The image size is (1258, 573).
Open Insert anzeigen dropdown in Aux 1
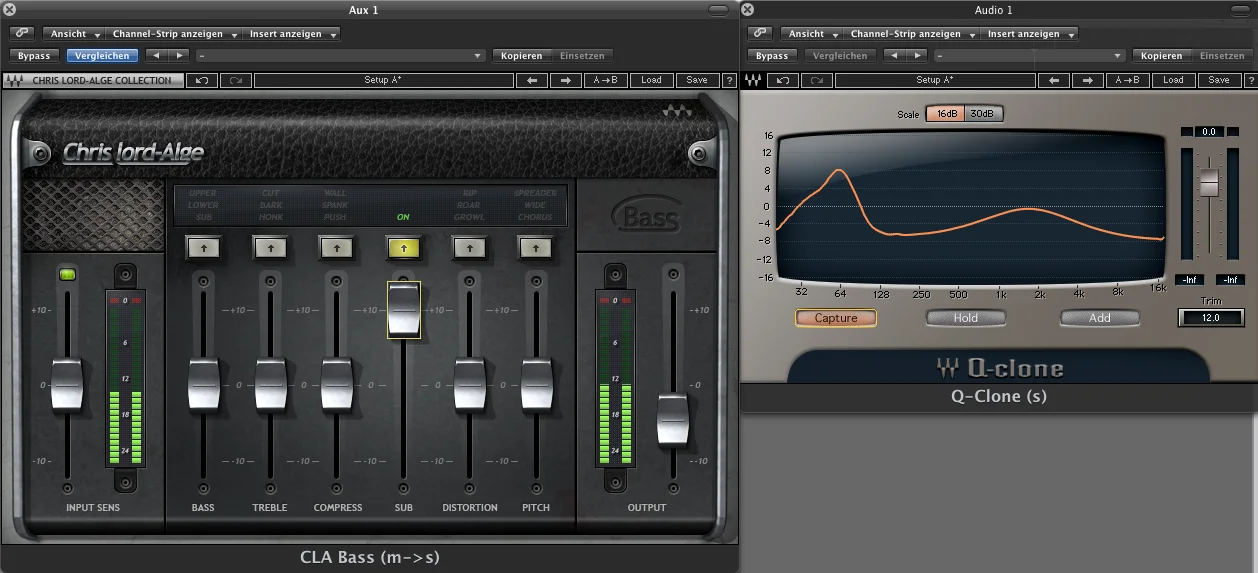[x=292, y=33]
